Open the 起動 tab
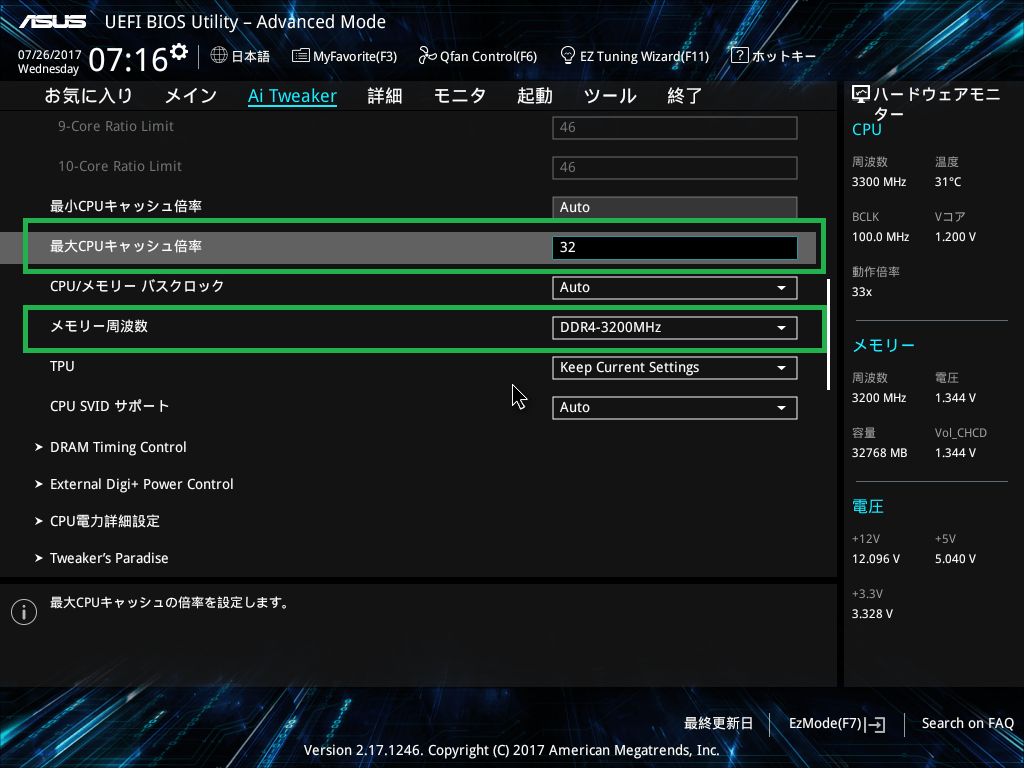Screen dimensions: 1024x768 535,96
